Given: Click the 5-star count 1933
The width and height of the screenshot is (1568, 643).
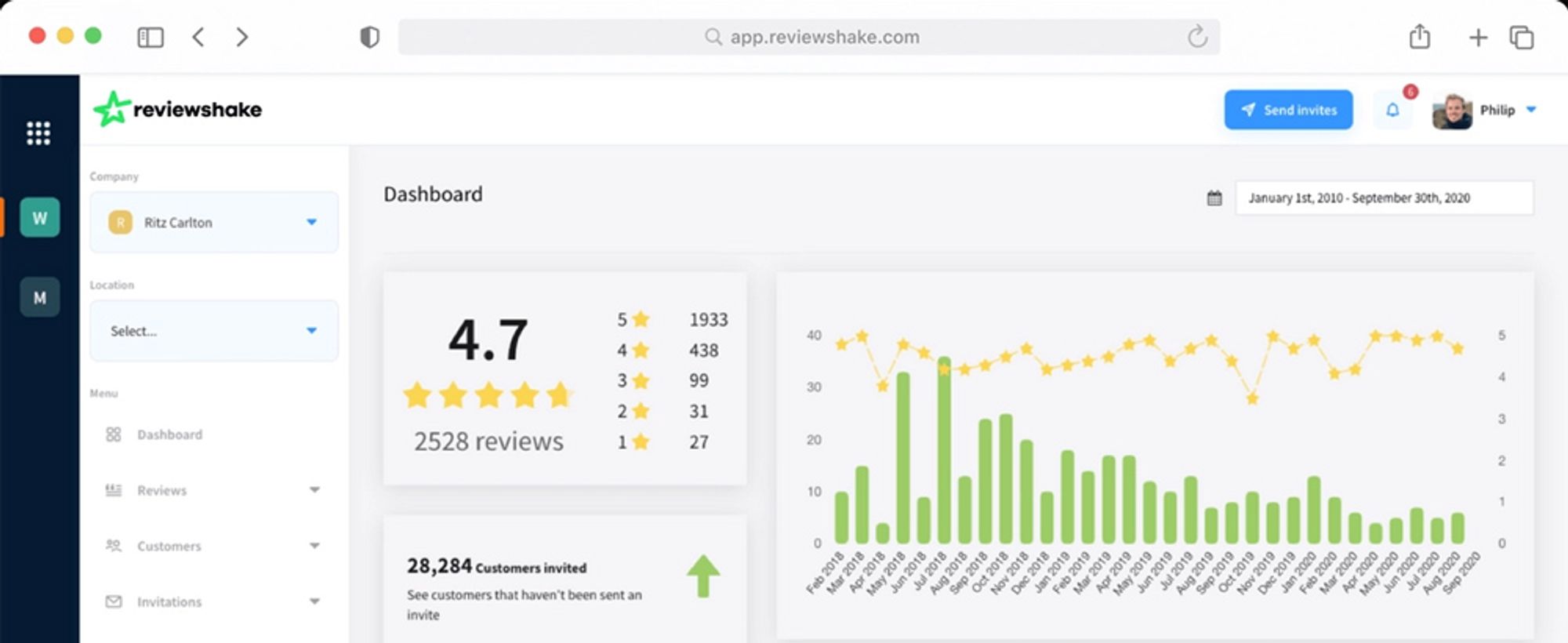Looking at the screenshot, I should (709, 320).
